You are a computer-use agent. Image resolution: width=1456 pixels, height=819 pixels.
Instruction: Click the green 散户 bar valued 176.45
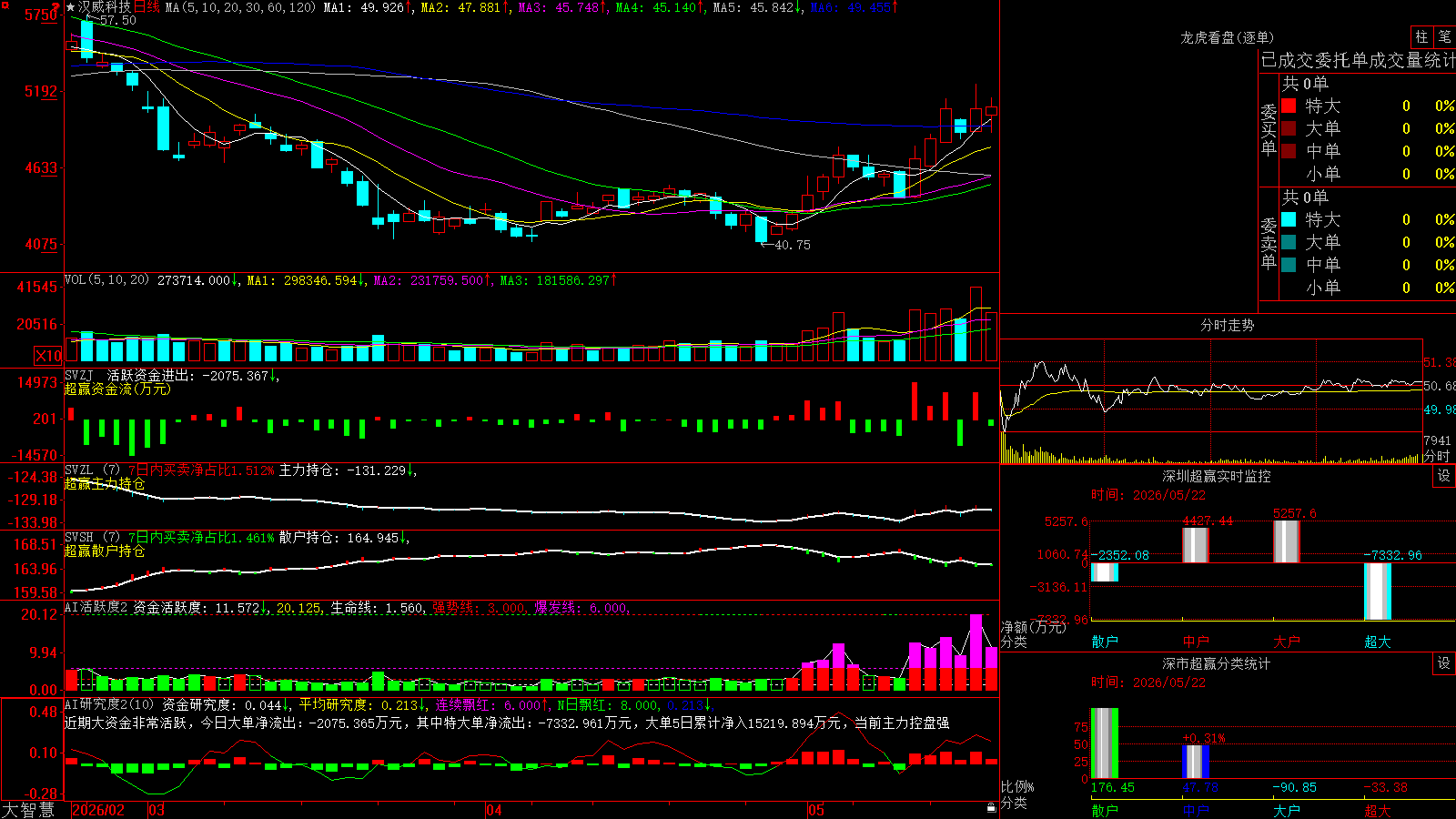point(1105,743)
